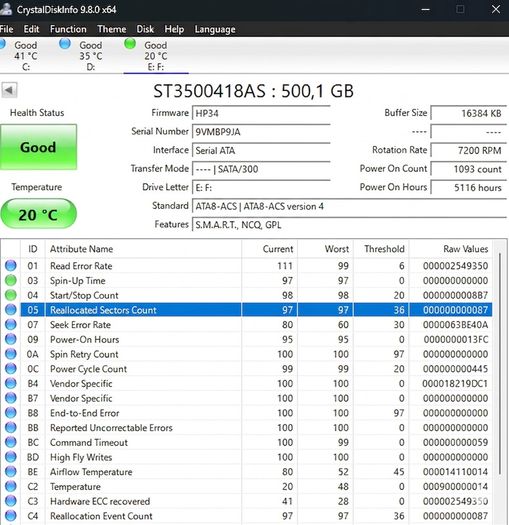509x525 pixels.
Task: Click the ID column header
Action: click(32, 249)
